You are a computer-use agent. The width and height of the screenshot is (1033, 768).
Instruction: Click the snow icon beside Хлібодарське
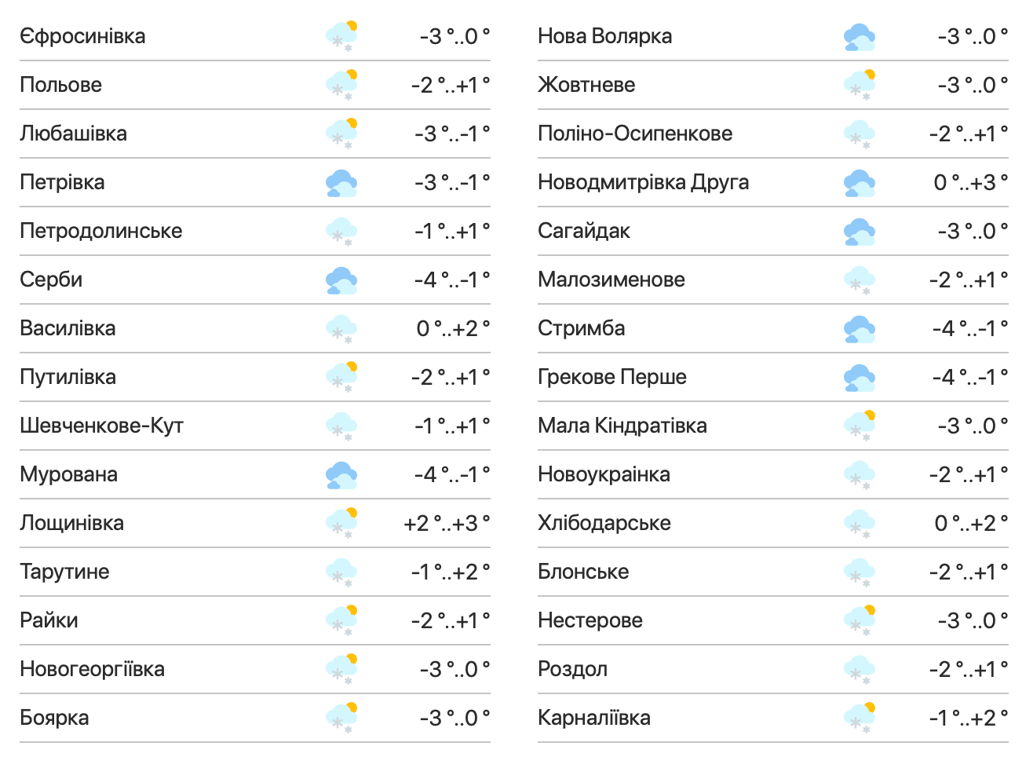pyautogui.click(x=859, y=523)
